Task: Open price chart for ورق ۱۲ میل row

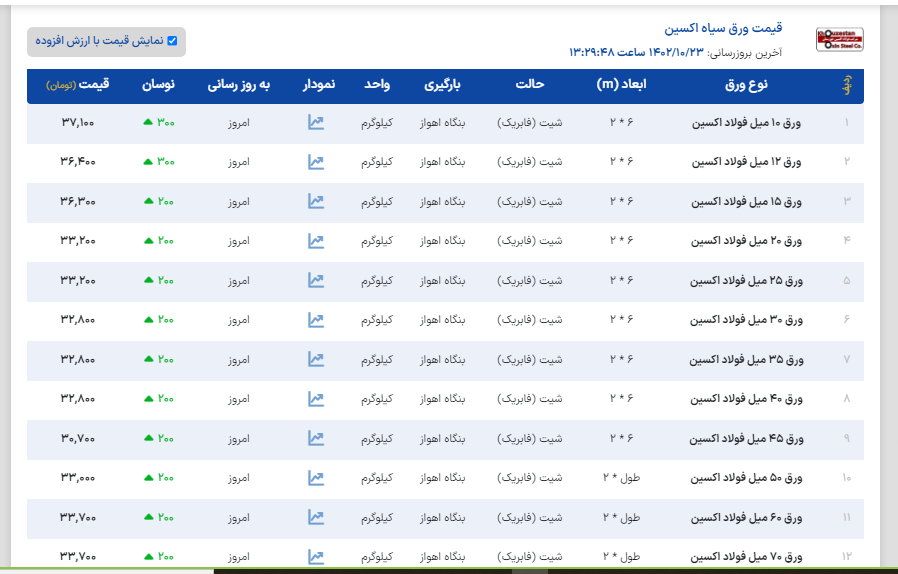Action: [x=316, y=162]
